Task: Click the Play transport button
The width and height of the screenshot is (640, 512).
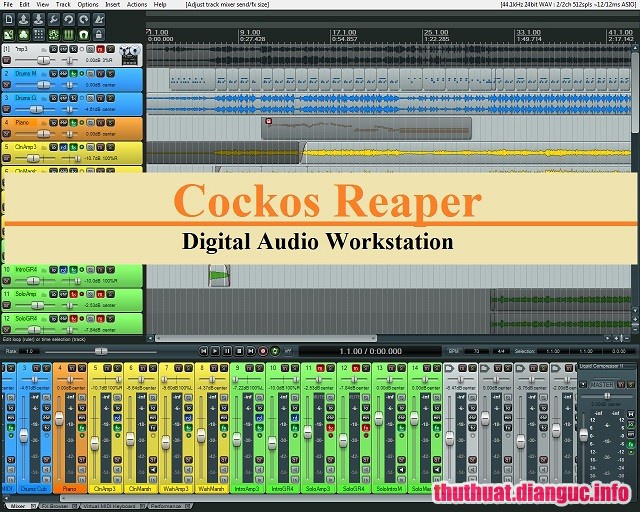Action: [x=215, y=351]
